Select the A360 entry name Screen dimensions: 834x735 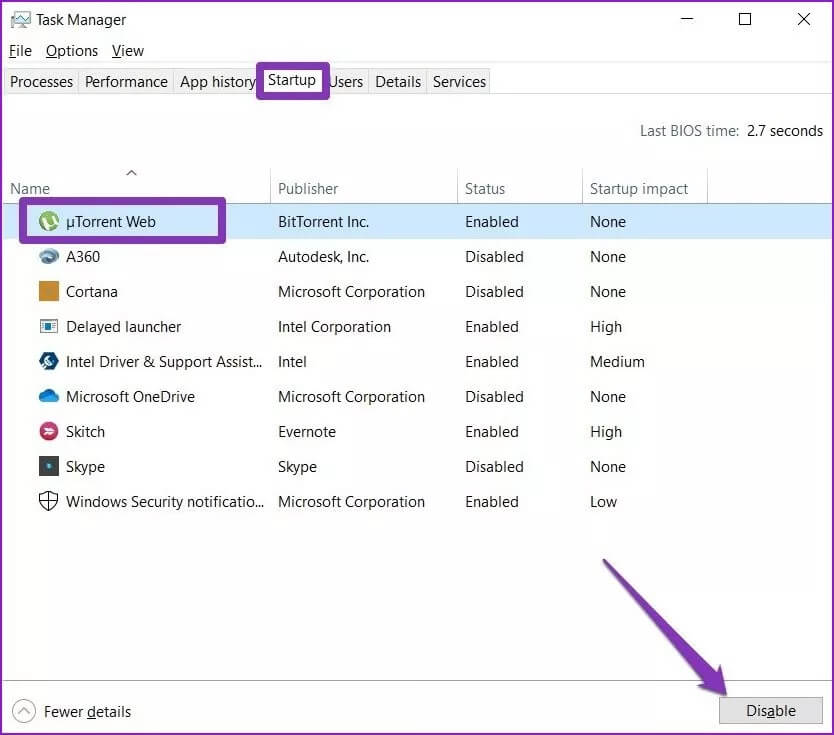coord(83,257)
